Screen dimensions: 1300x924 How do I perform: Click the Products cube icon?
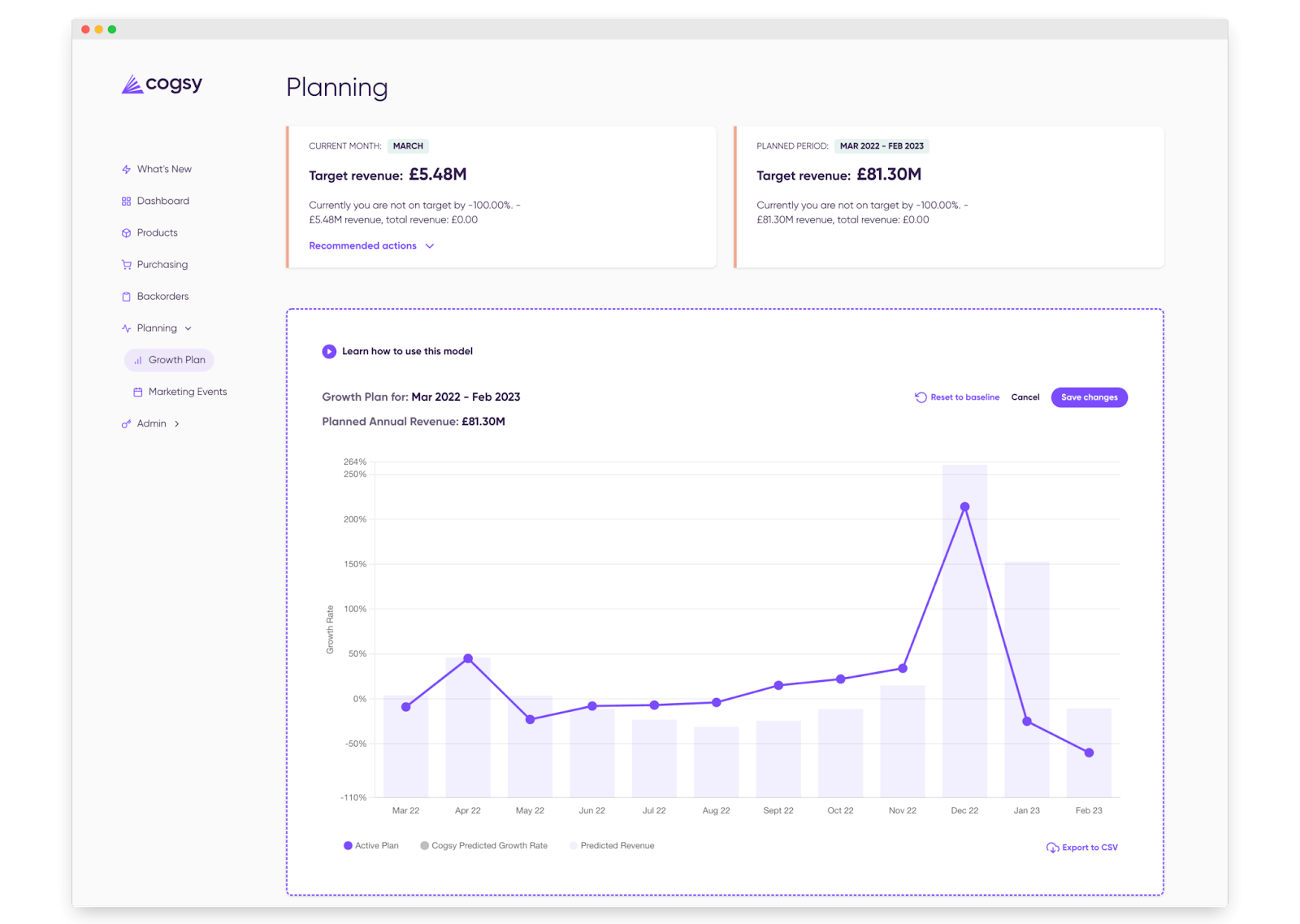[126, 233]
